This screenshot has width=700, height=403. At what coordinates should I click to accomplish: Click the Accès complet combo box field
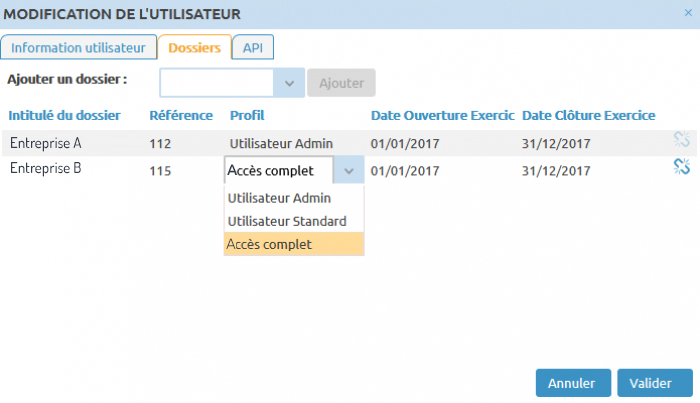click(x=279, y=170)
